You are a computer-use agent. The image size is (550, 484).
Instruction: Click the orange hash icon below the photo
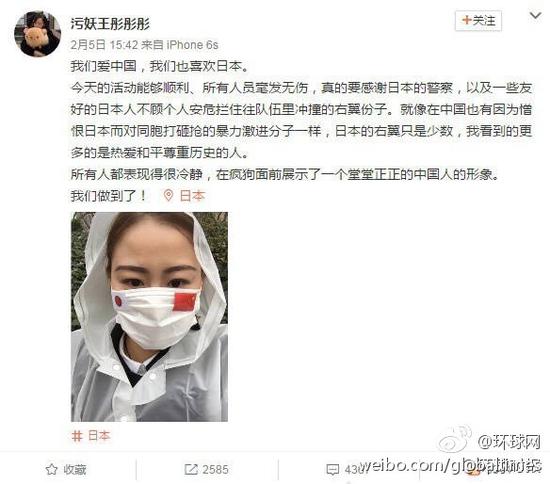[x=77, y=436]
